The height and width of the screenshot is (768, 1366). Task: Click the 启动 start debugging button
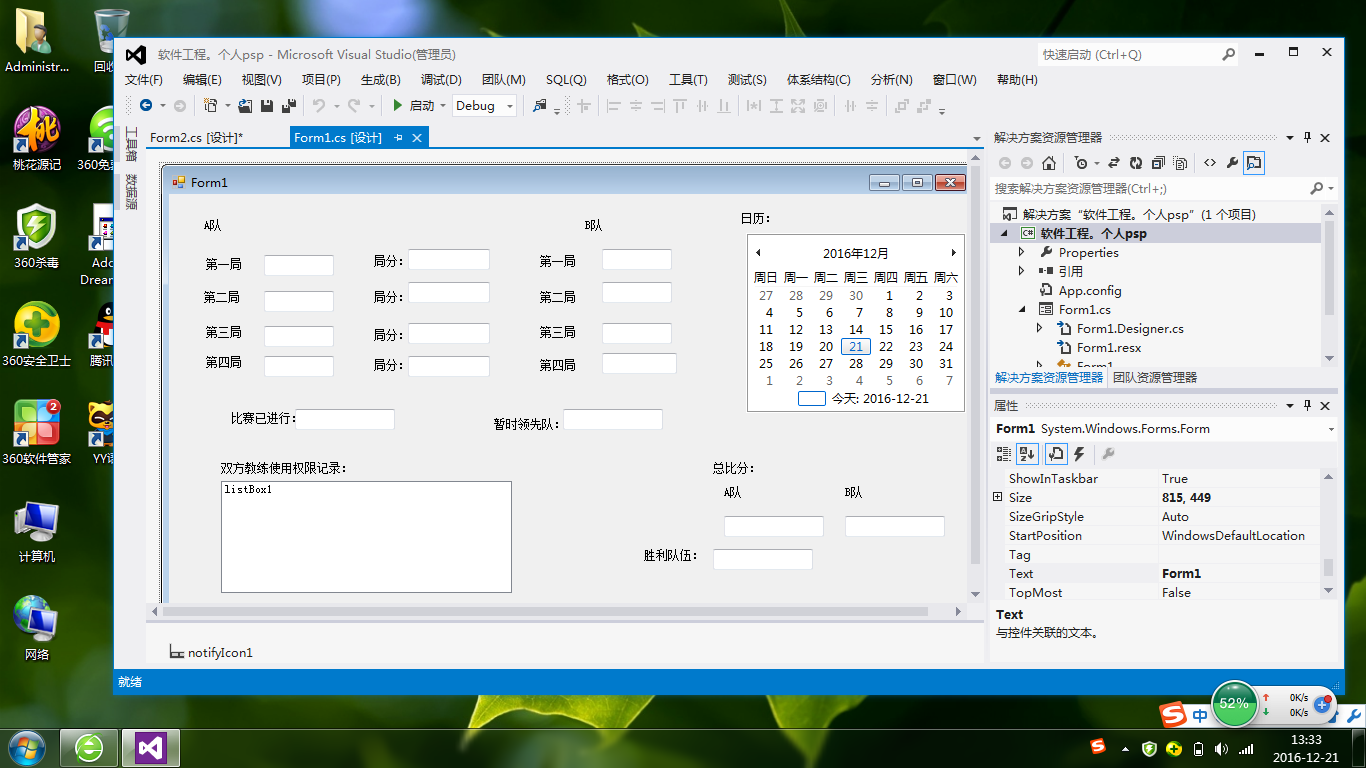(x=414, y=106)
